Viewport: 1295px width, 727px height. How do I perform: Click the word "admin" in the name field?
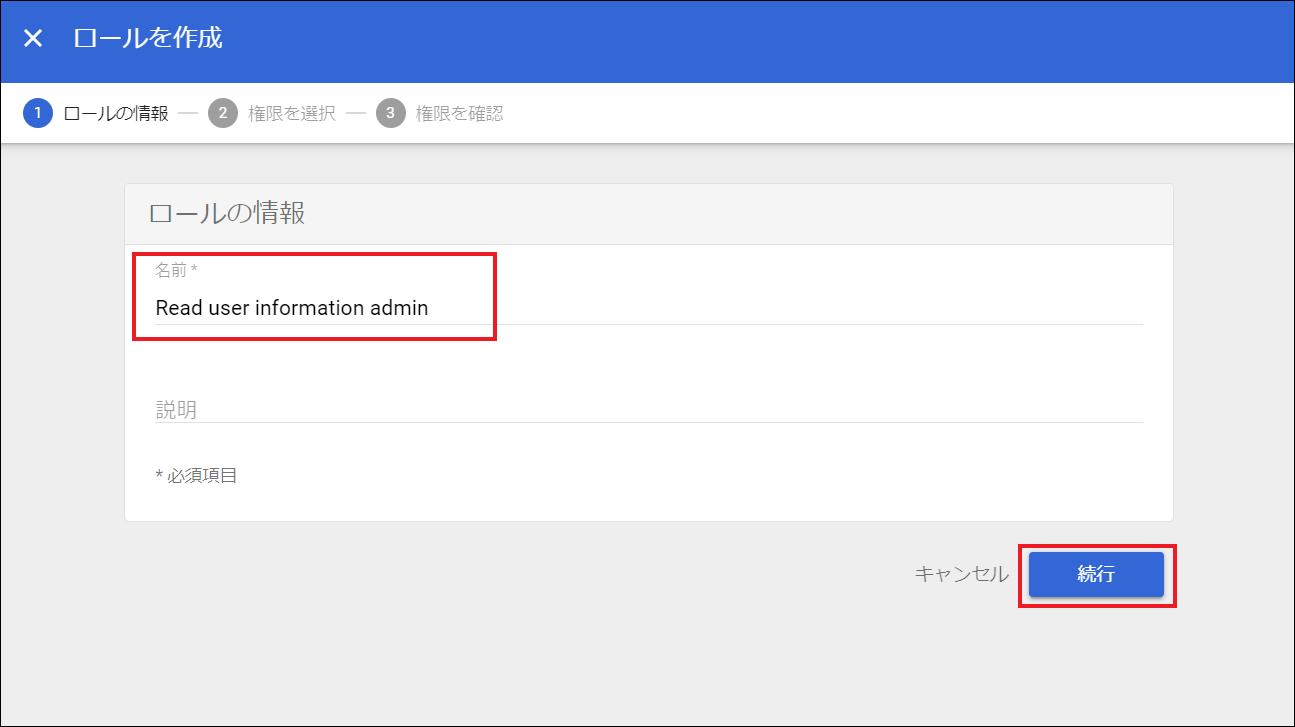coord(399,308)
